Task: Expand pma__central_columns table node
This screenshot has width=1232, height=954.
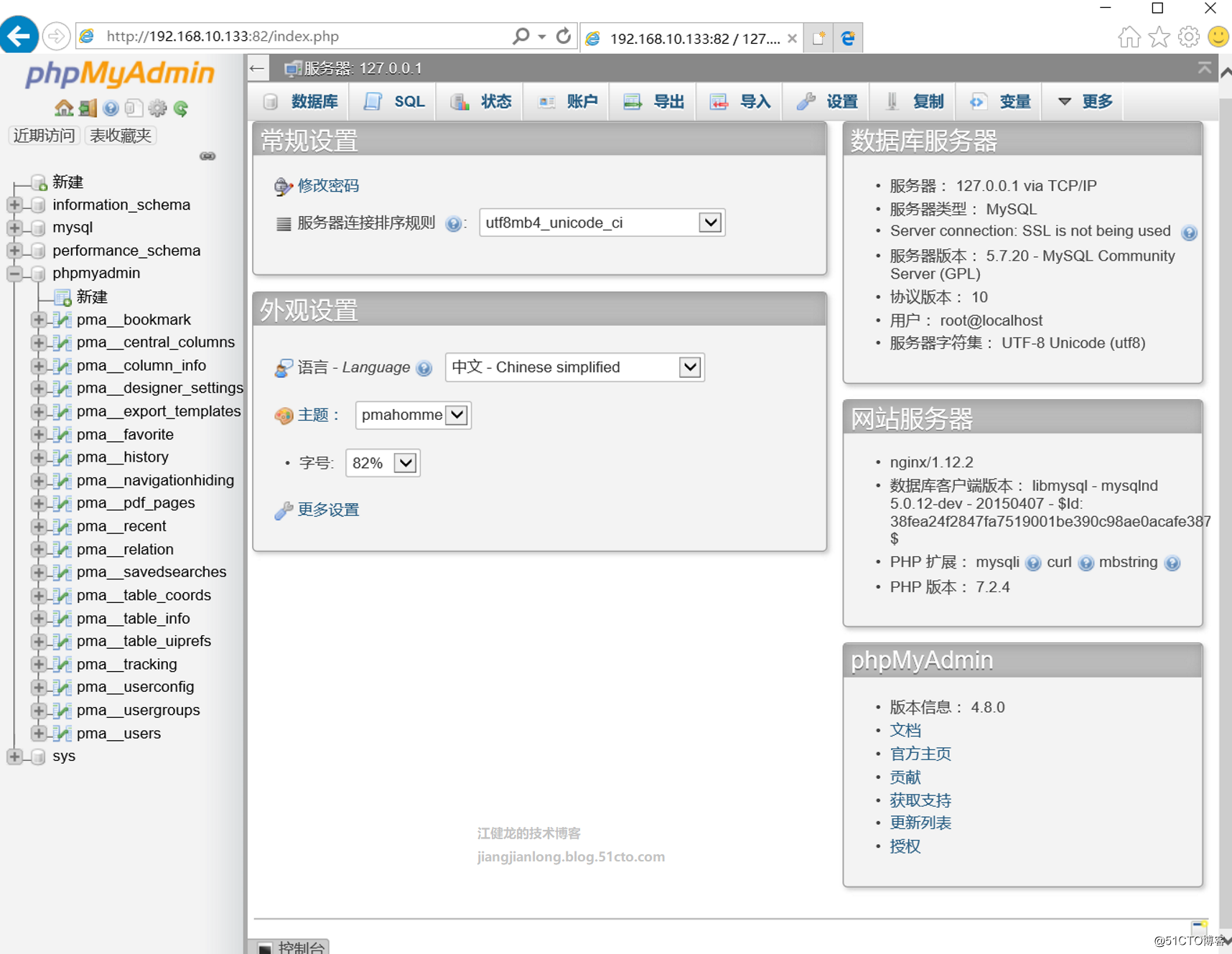Action: point(39,342)
